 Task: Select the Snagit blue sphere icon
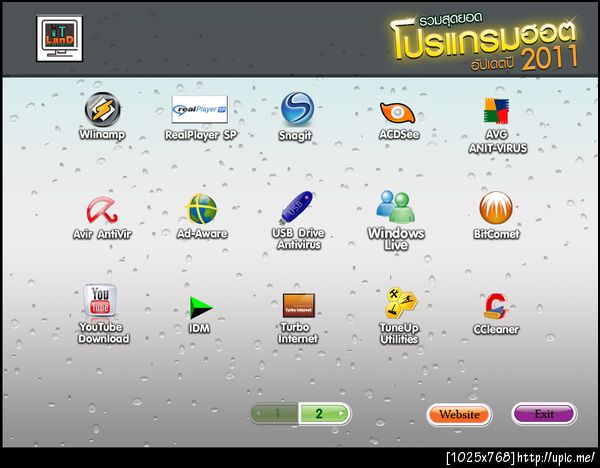tap(297, 109)
